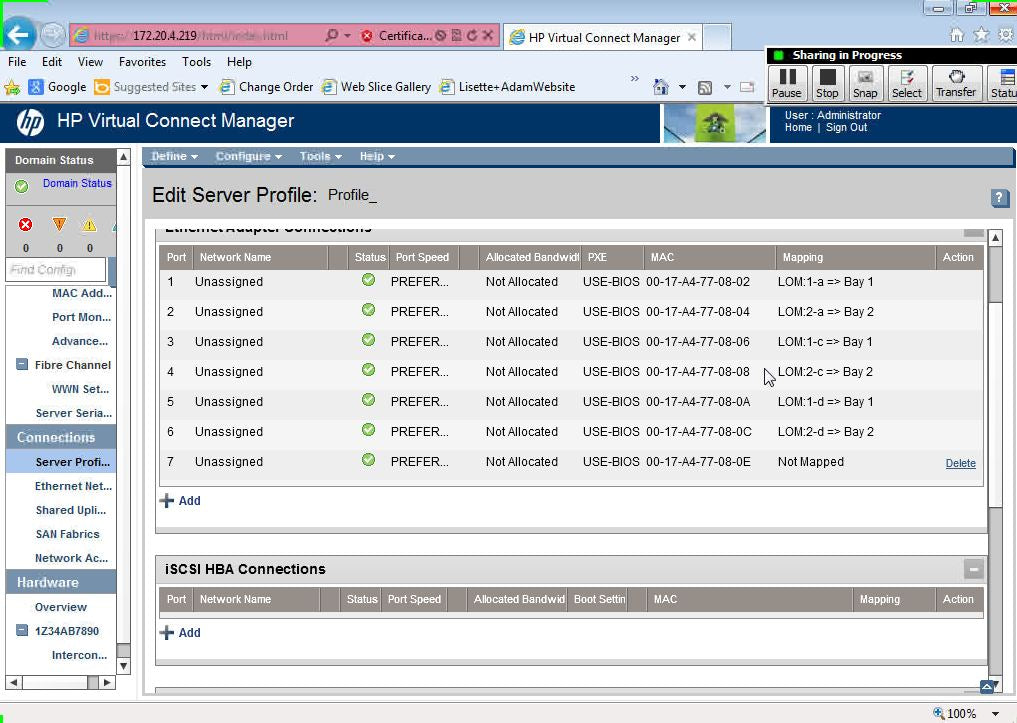Open the RSS feeds icon
Viewport: 1017px width, 723px height.
click(705, 87)
